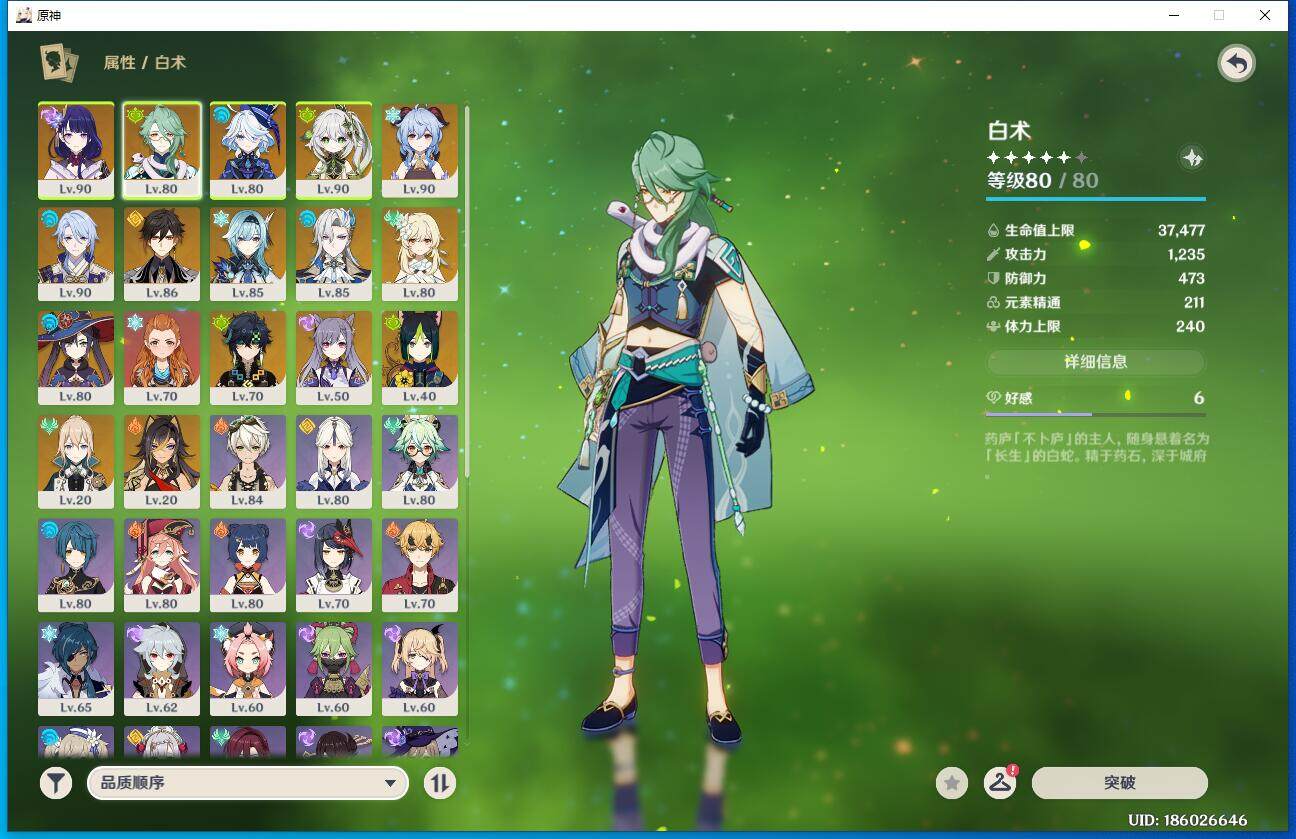Open Baizhu's constellation star icon beside name
This screenshot has width=1296, height=839.
(1192, 157)
